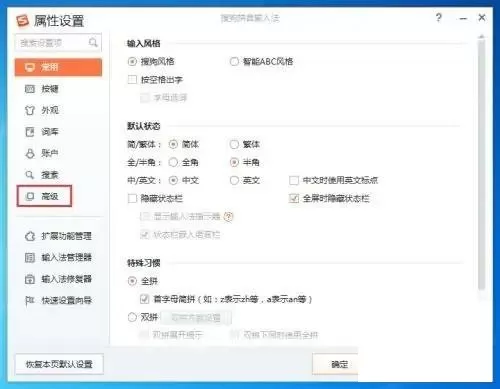This screenshot has height=389, width=500.
Task: Minimize the 属性设置 window
Action: pos(463,19)
